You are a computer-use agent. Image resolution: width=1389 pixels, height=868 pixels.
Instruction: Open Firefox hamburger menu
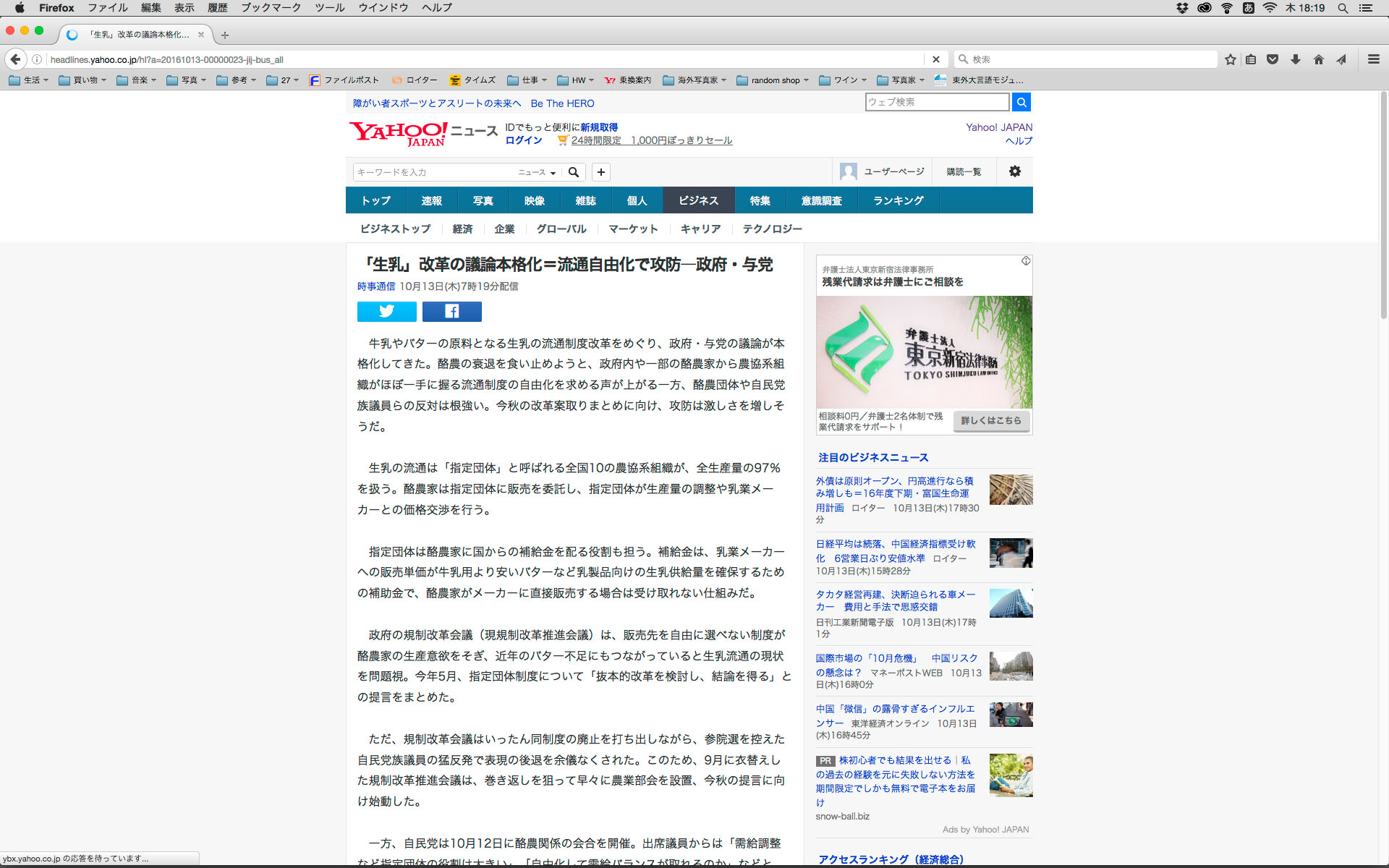(x=1373, y=59)
